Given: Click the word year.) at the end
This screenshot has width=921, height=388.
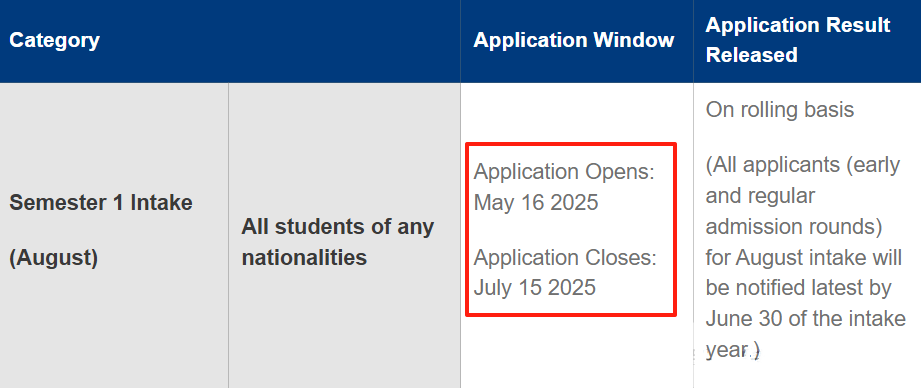Looking at the screenshot, I should (x=732, y=350).
